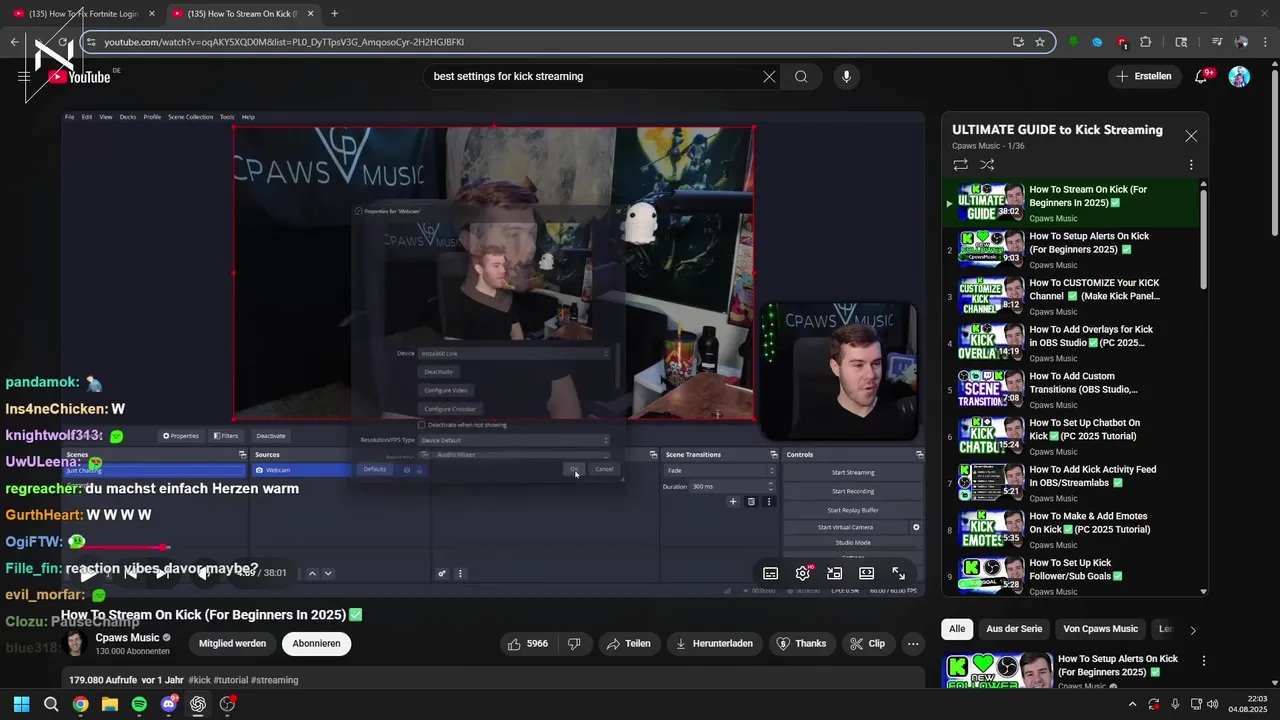Open Spotify from the taskbar
This screenshot has height=720, width=1280.
[139, 704]
